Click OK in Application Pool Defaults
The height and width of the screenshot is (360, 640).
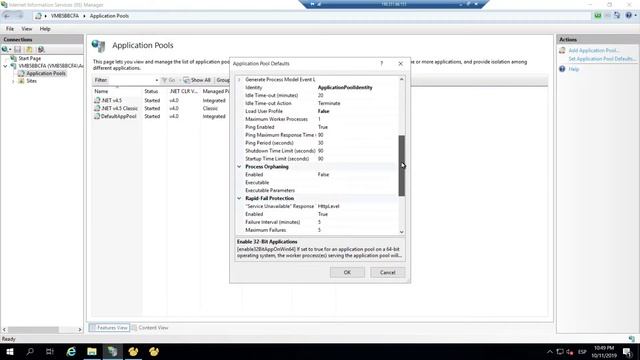(347, 272)
